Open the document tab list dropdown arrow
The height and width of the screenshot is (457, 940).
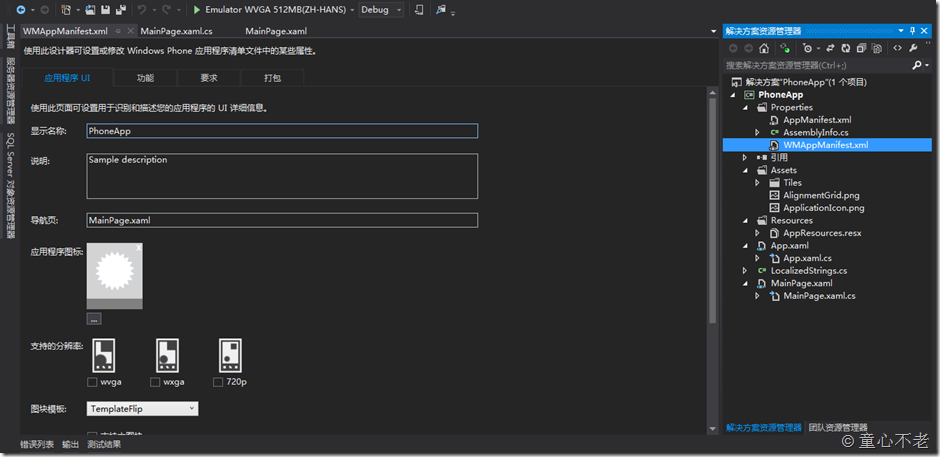(x=713, y=31)
